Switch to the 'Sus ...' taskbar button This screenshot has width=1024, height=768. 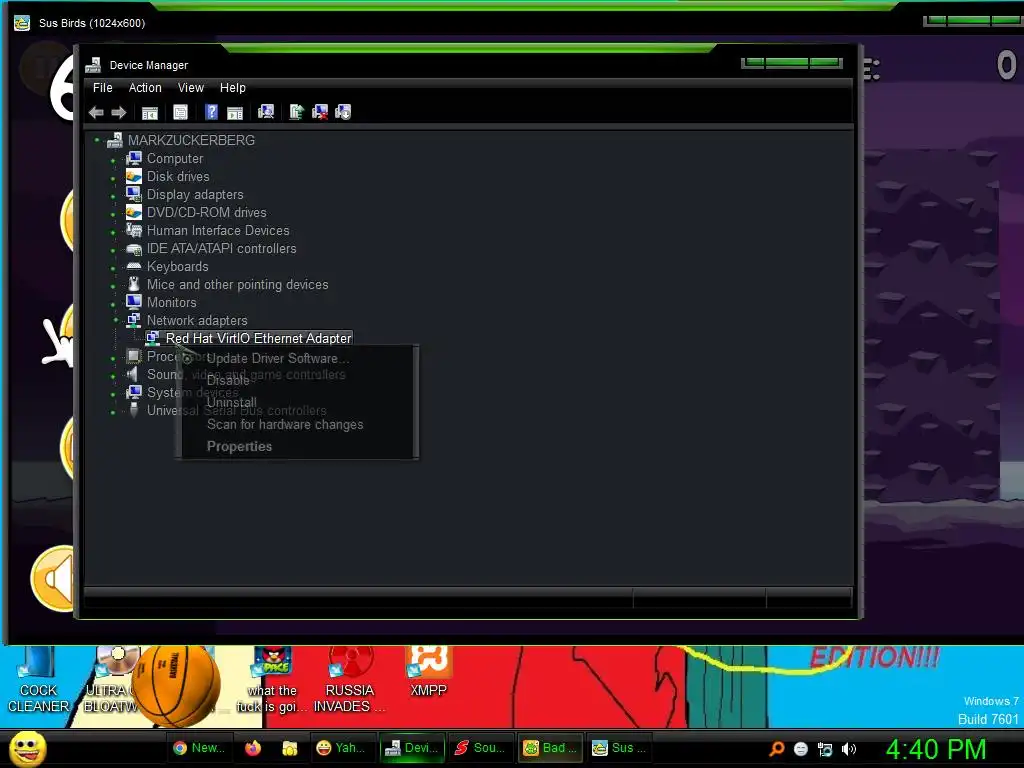[x=619, y=748]
